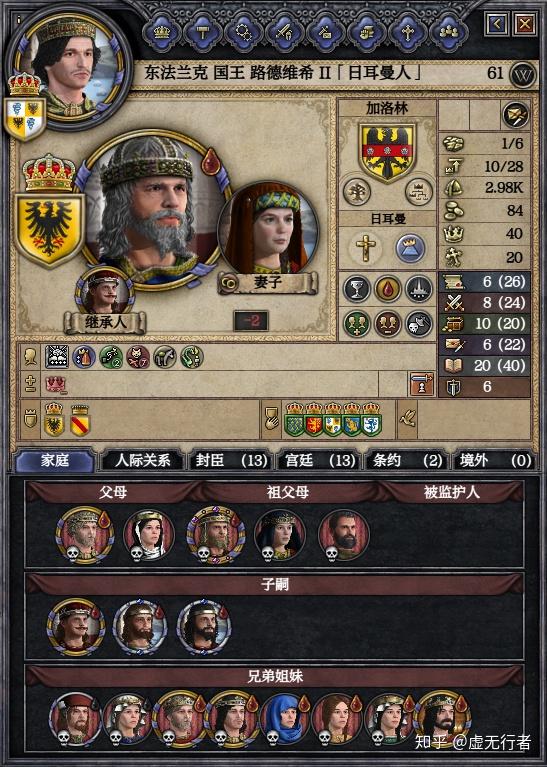Click the golden cross religion icon

365,248
